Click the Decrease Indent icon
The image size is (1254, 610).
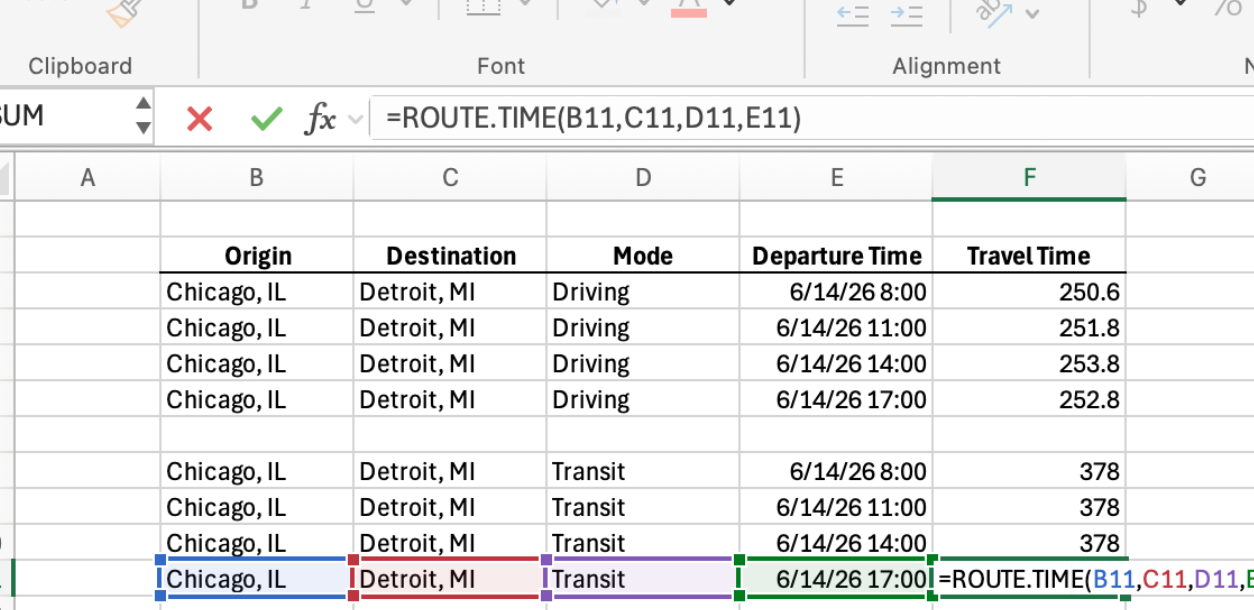852,13
